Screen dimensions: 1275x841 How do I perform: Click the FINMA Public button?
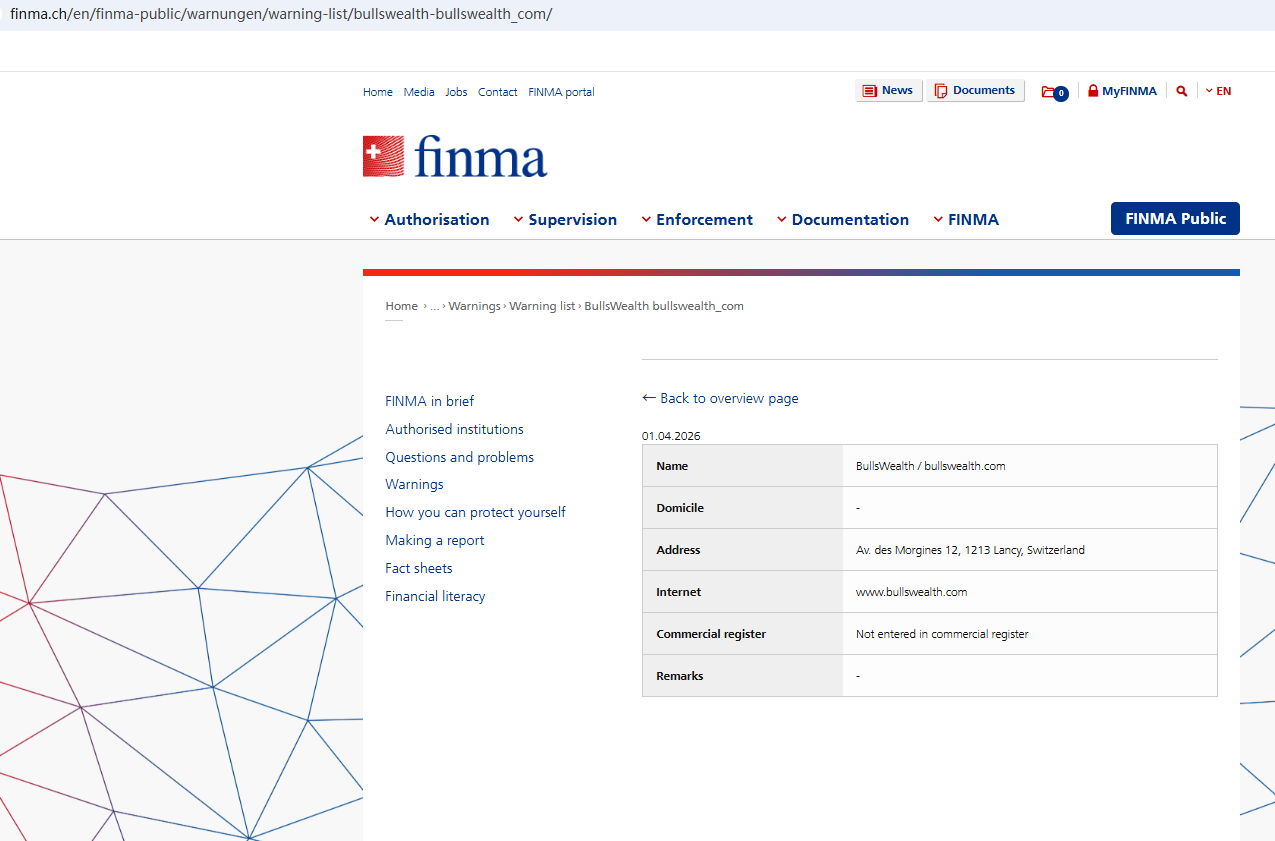(1175, 219)
